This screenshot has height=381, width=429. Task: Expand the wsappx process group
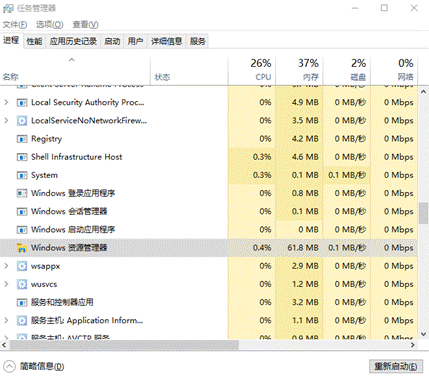pos(6,266)
